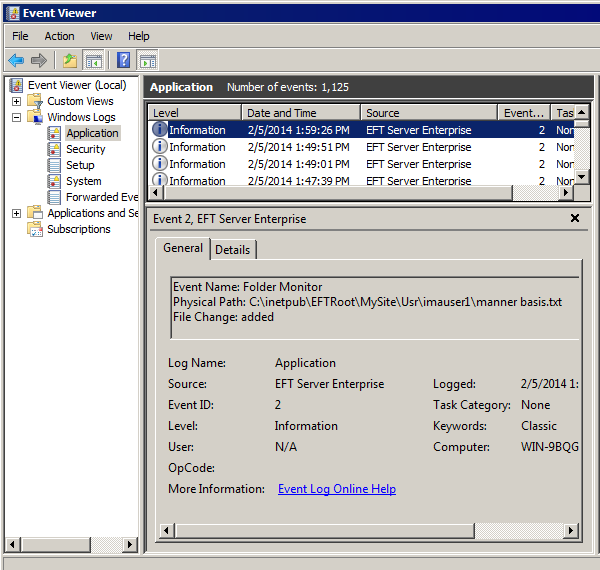Open Event Log Online Help link
Viewport: 600px width, 570px height.
(336, 489)
